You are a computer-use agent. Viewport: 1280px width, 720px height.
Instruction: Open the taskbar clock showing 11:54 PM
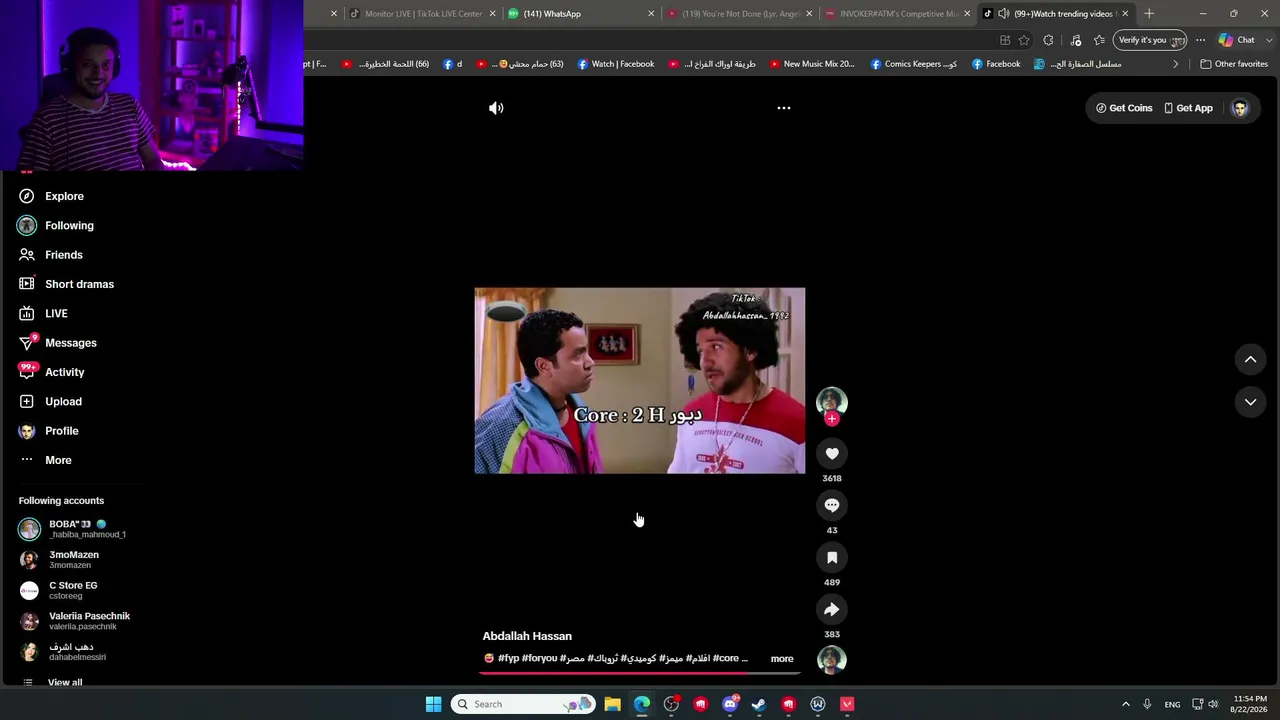click(1249, 704)
